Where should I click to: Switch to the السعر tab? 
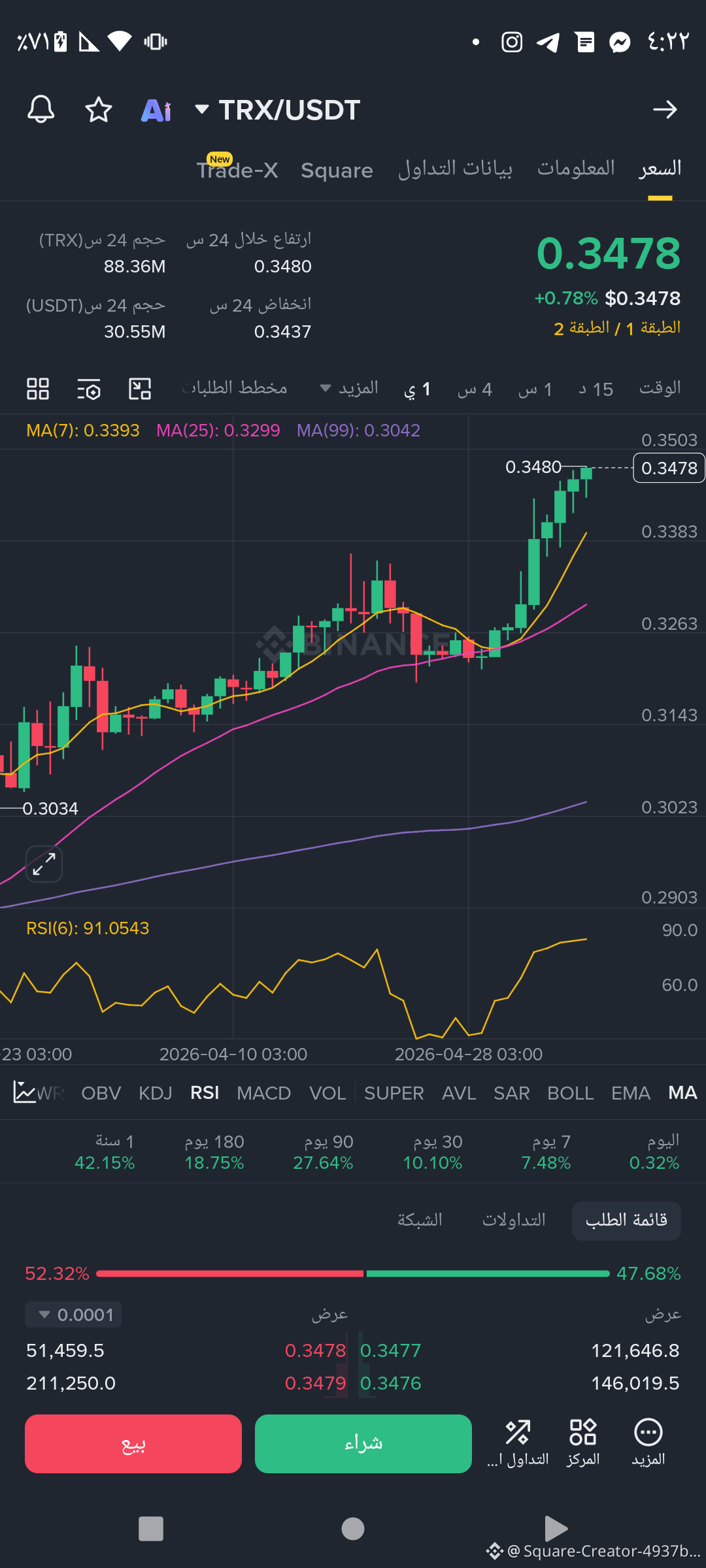[x=660, y=169]
